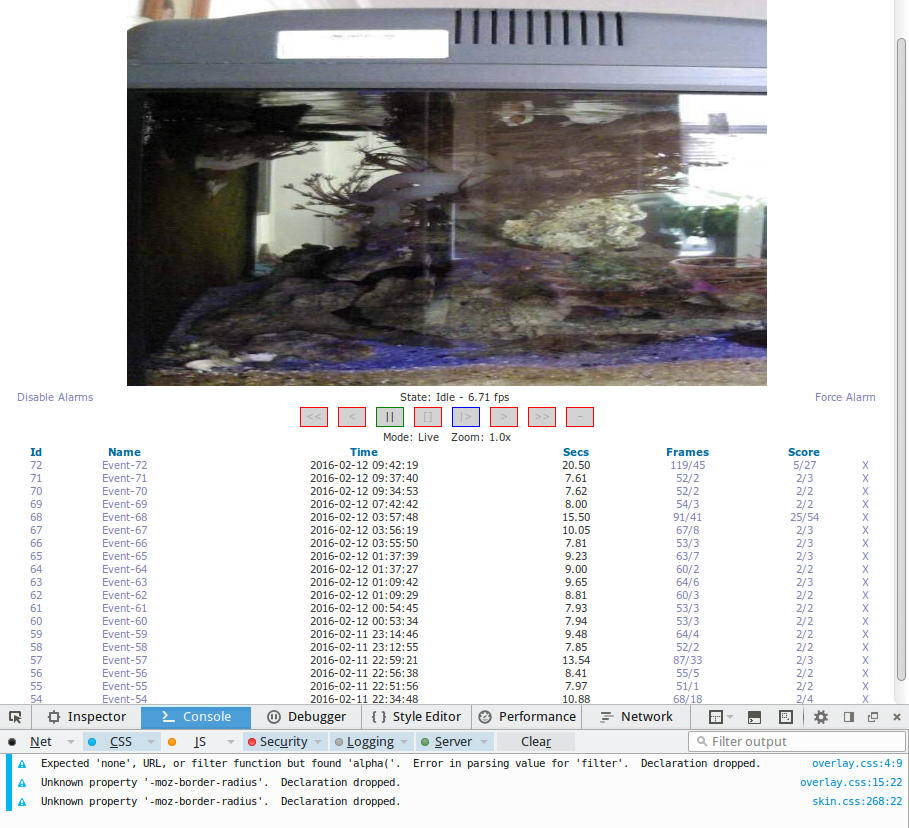Close the developer tools panel
The height and width of the screenshot is (828, 909).
[x=897, y=717]
